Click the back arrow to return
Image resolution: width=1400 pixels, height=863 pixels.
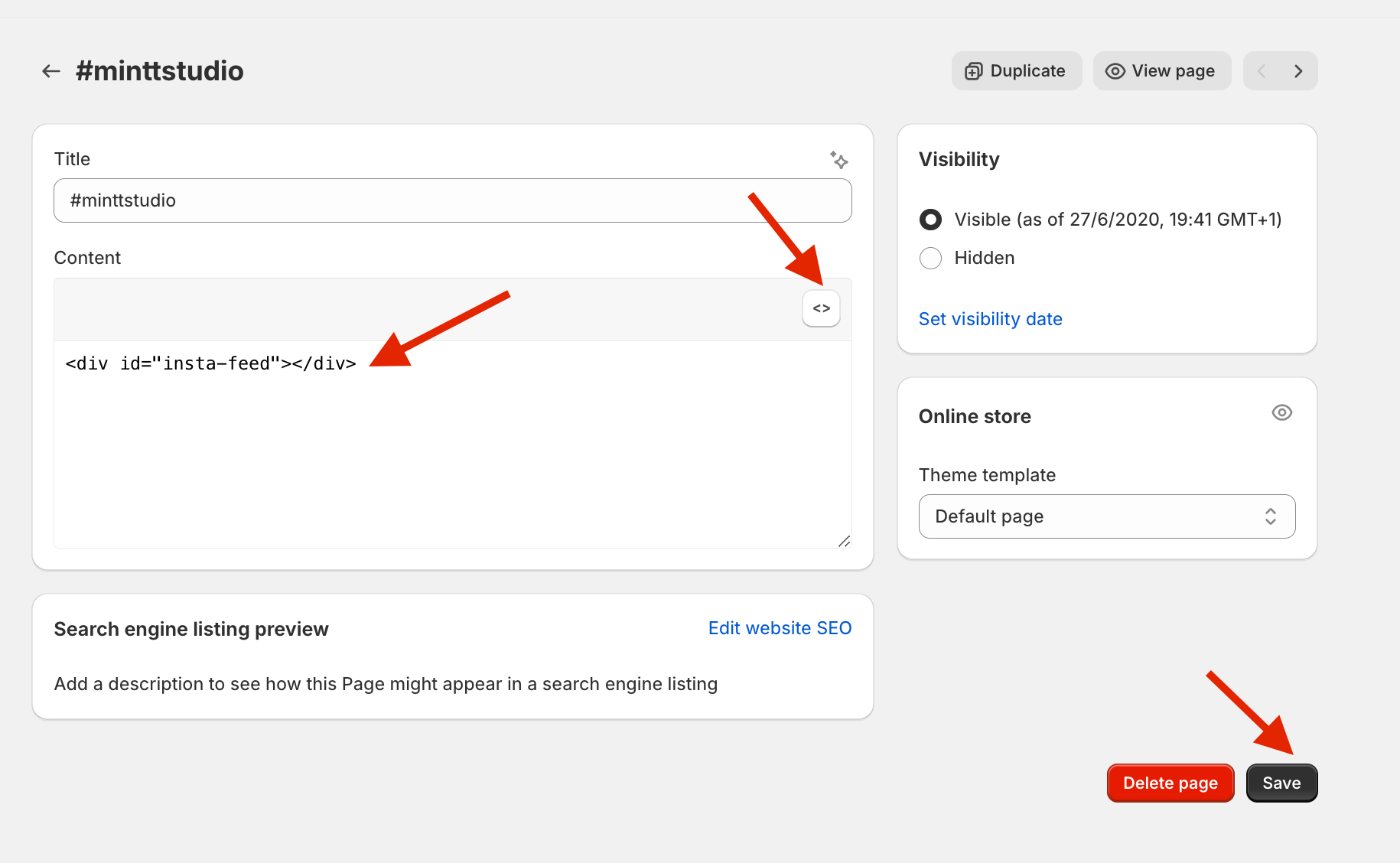point(50,70)
